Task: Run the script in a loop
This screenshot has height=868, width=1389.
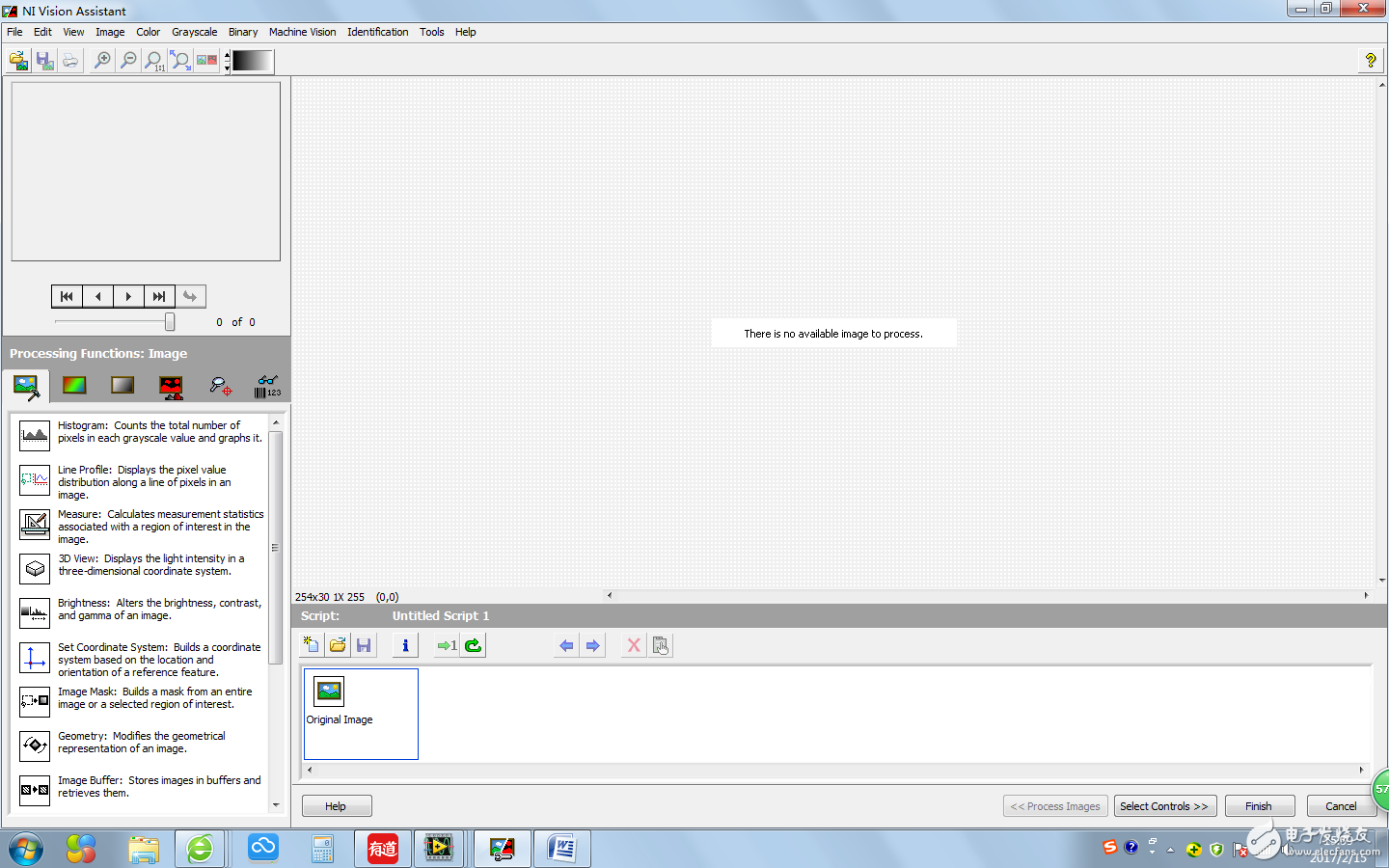Action: 473,645
